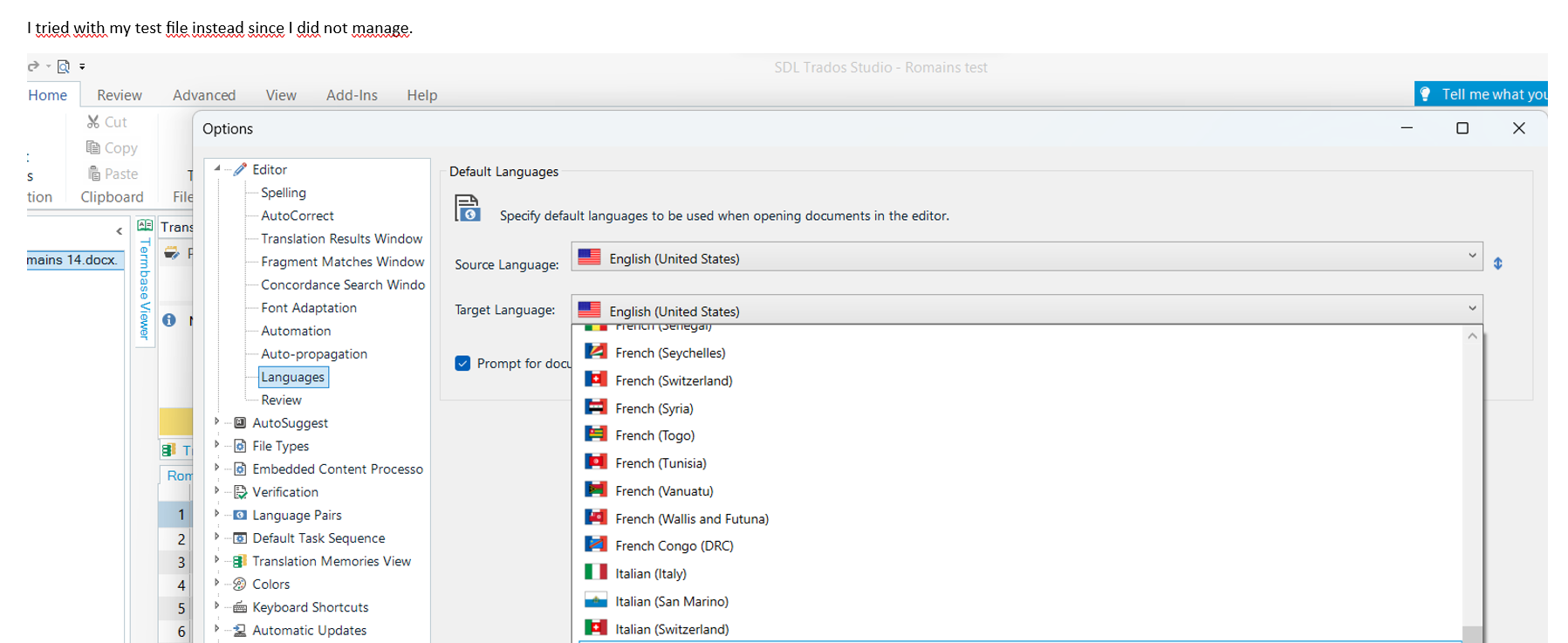
Task: Click the Verification icon in tree
Action: point(240,492)
